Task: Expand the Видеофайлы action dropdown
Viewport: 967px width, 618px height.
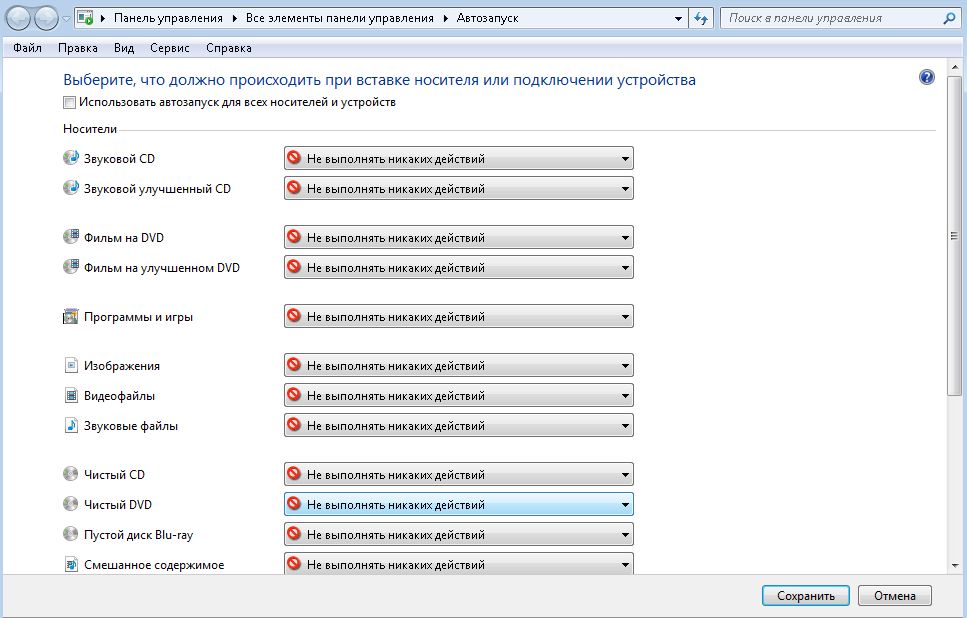Action: [458, 396]
